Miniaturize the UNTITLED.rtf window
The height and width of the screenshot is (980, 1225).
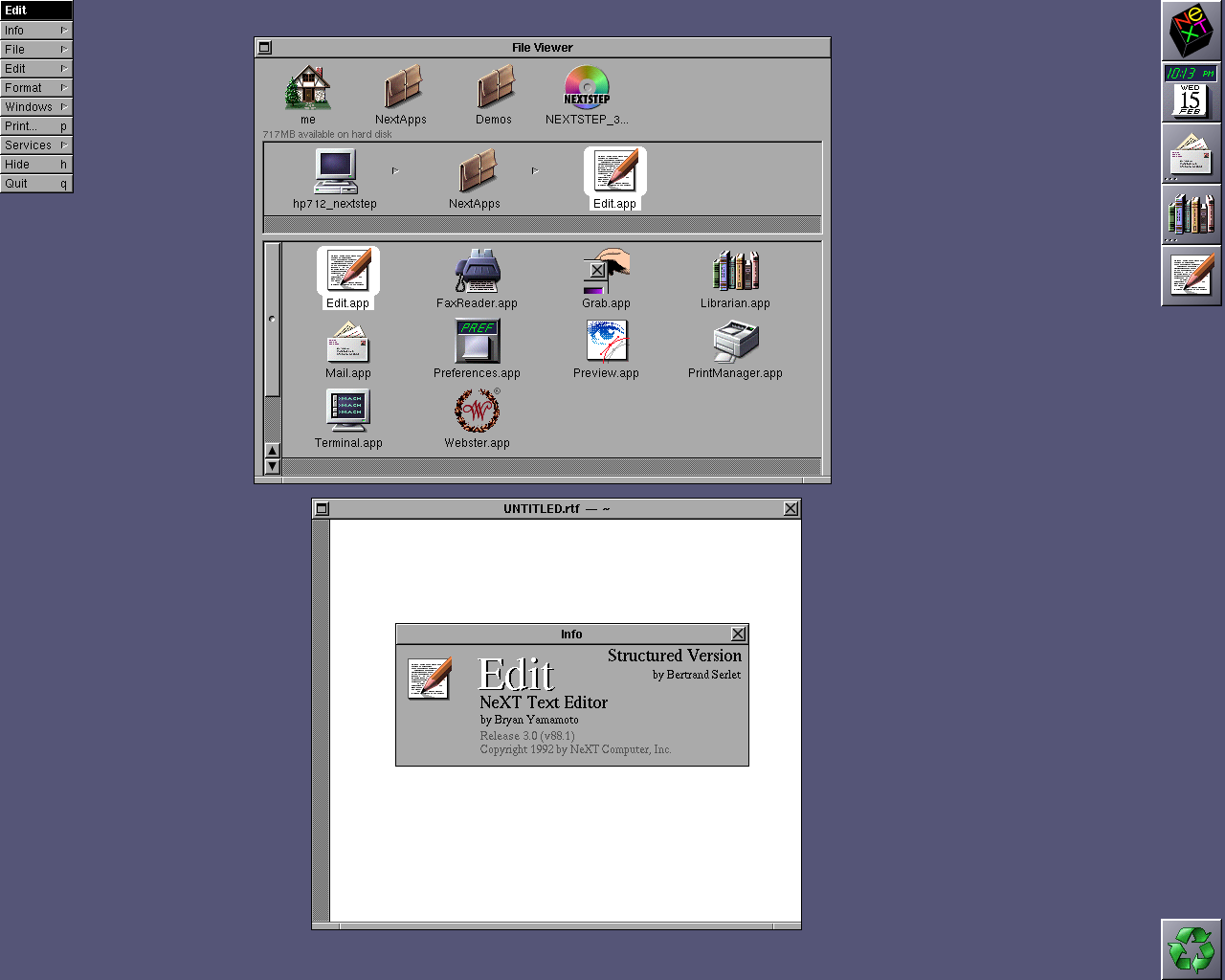(x=323, y=508)
